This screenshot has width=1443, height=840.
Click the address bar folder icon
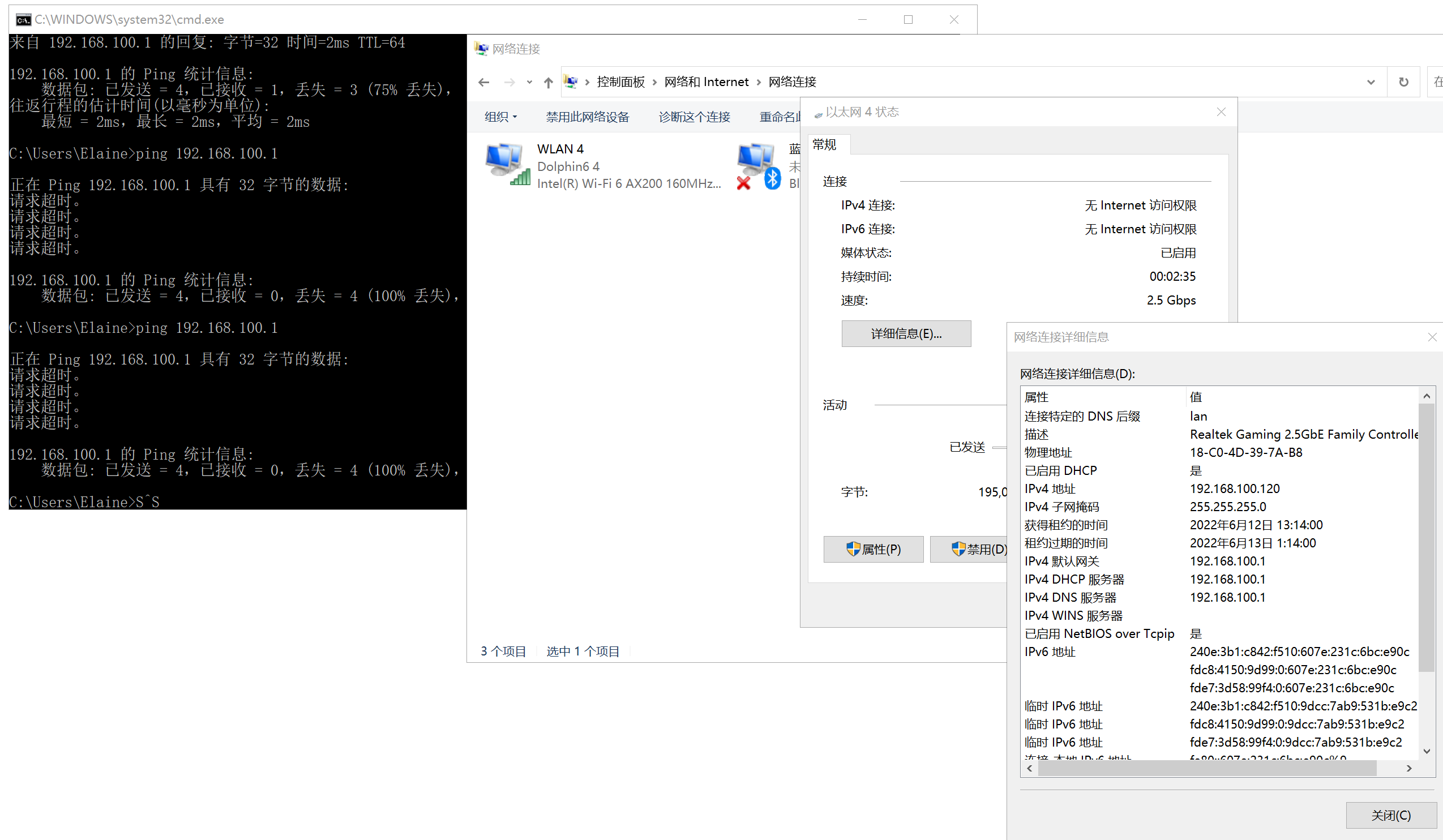pos(570,82)
